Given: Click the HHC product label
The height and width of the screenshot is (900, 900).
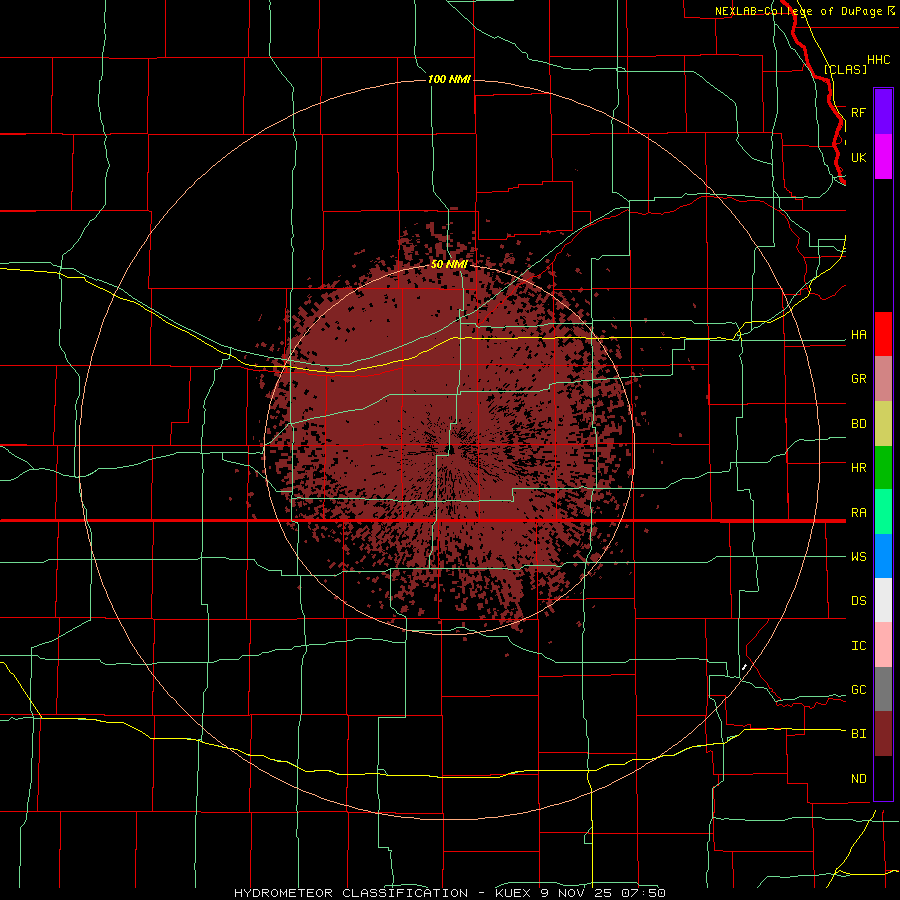Looking at the screenshot, I should [878, 60].
